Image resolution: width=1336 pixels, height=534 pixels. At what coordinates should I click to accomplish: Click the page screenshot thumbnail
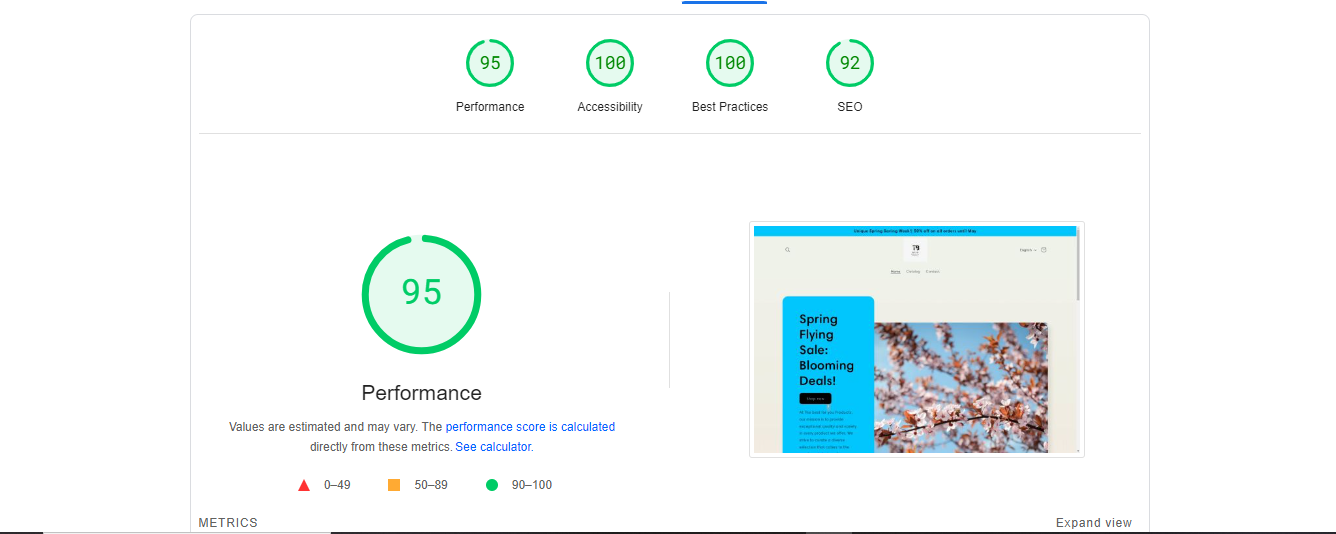point(917,339)
